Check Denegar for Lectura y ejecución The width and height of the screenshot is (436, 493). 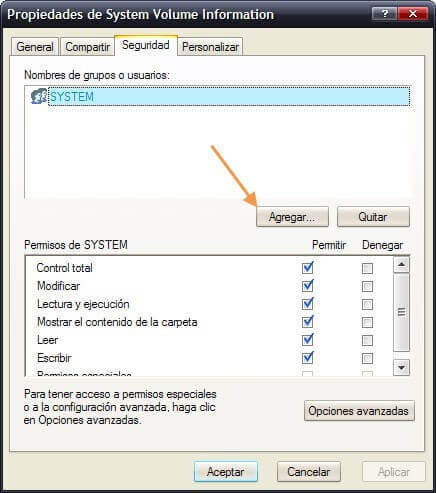tap(367, 304)
